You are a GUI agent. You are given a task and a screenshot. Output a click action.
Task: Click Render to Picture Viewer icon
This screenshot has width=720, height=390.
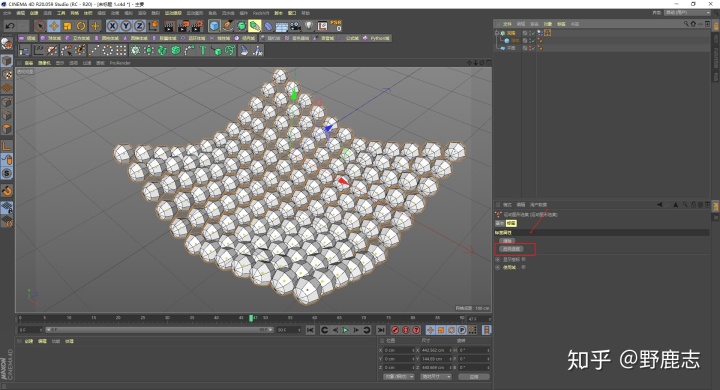(184, 26)
